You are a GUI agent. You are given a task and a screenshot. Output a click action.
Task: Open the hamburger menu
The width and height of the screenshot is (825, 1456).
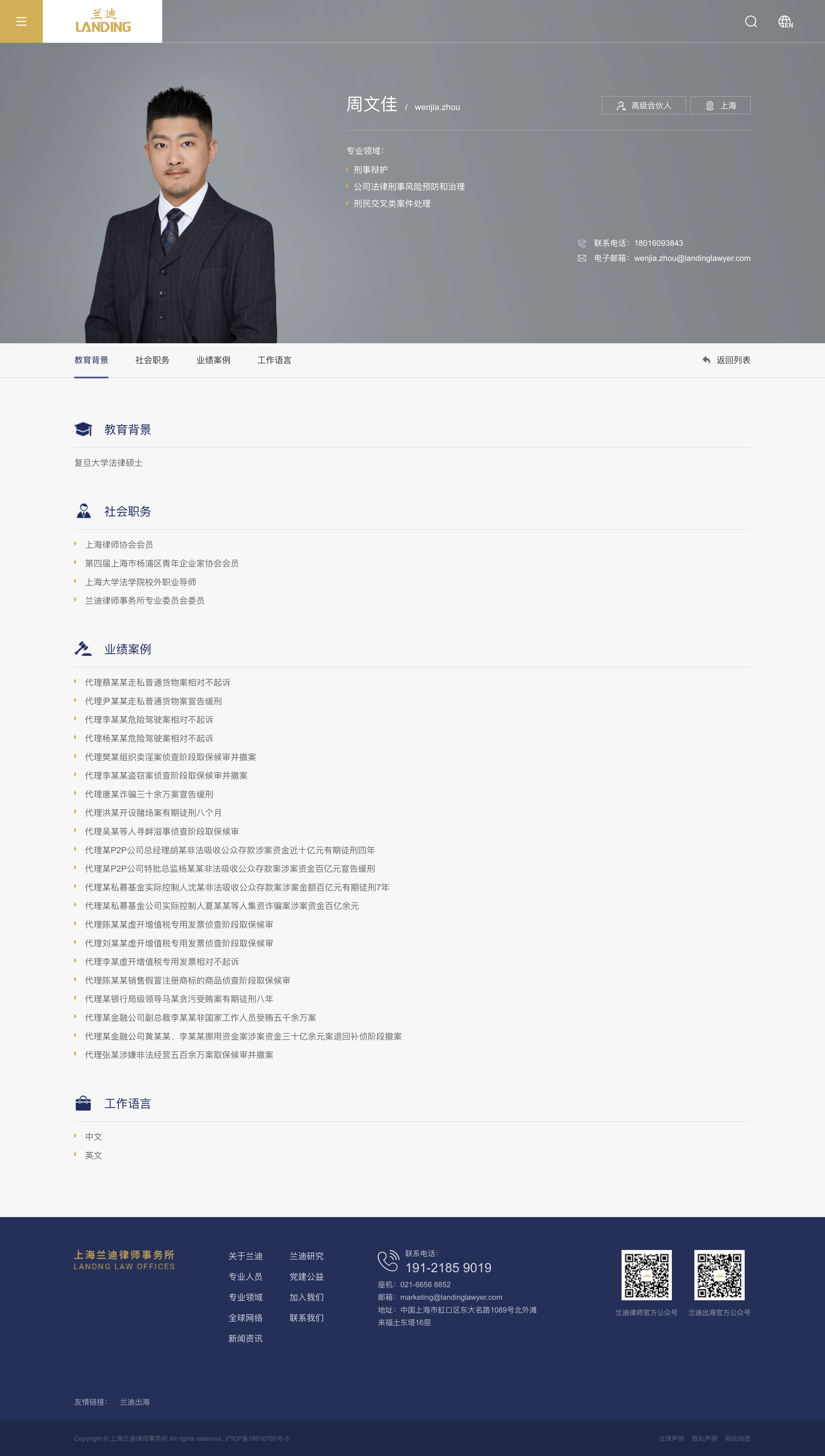[21, 21]
